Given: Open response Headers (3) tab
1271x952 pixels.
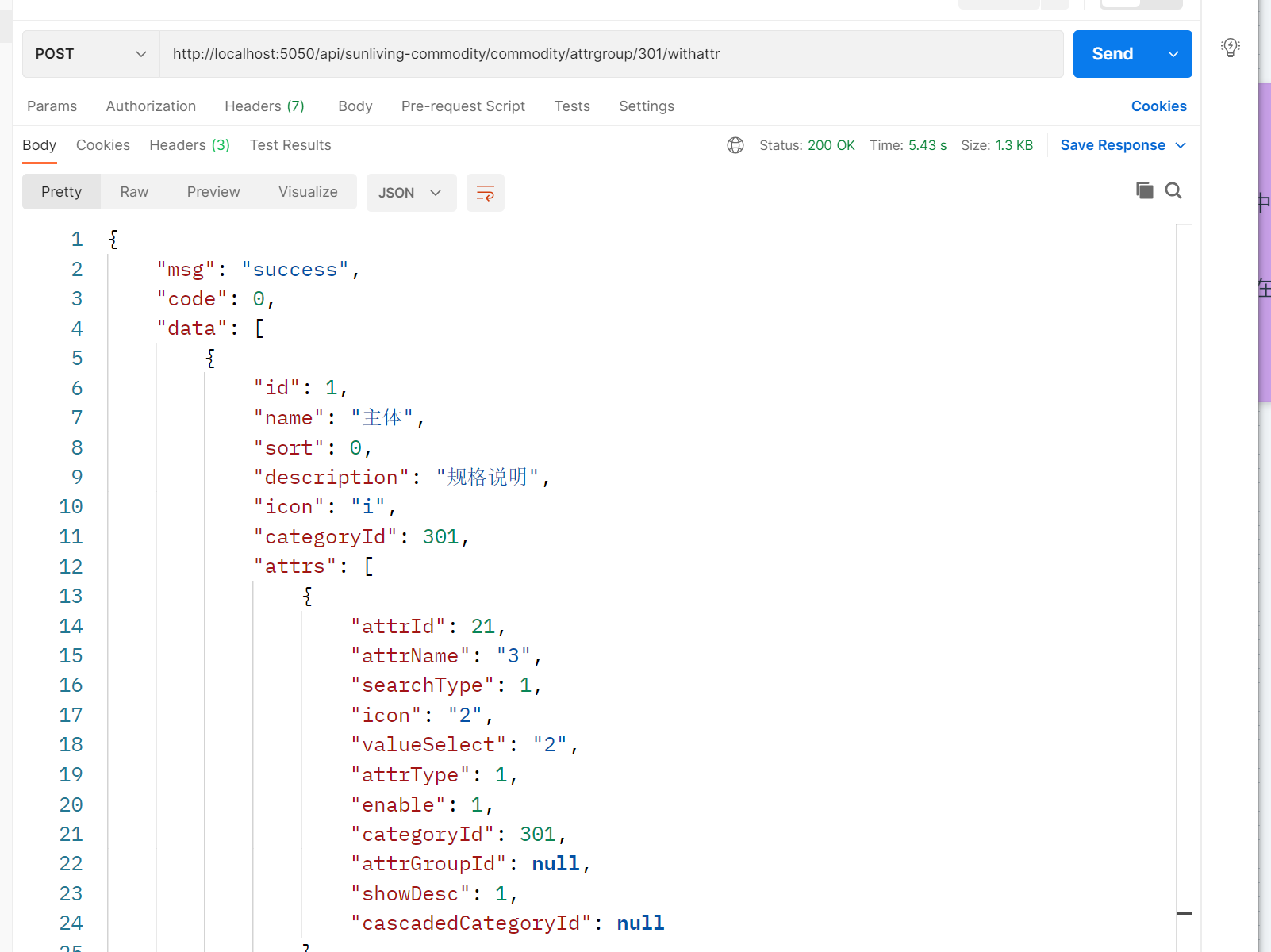Looking at the screenshot, I should [190, 145].
